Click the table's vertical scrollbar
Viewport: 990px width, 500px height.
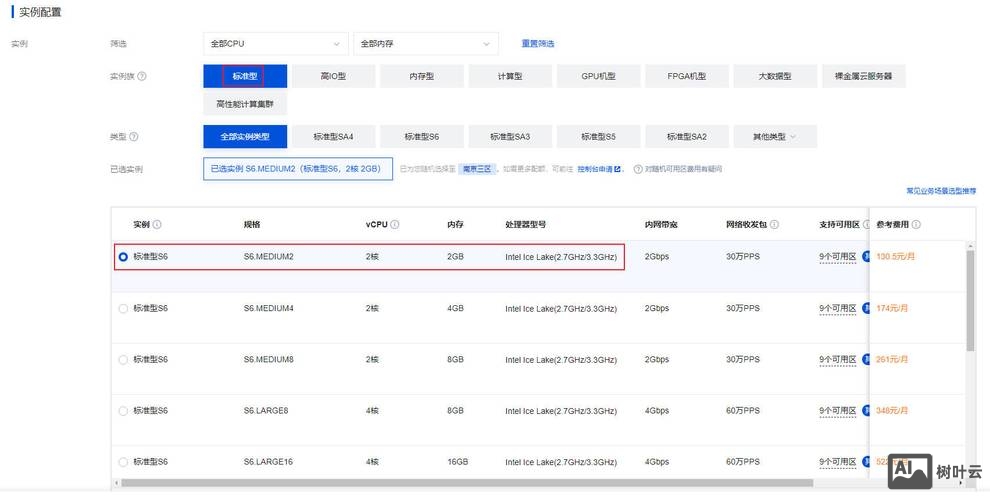tap(969, 300)
